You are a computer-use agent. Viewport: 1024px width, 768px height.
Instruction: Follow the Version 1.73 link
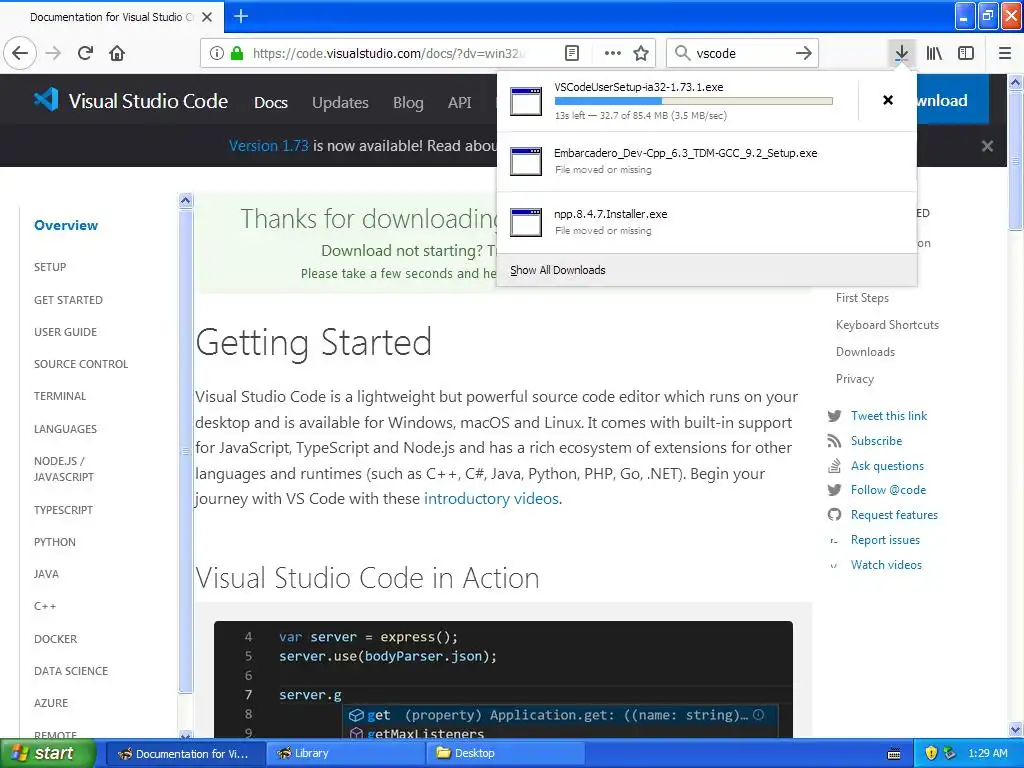coord(268,146)
